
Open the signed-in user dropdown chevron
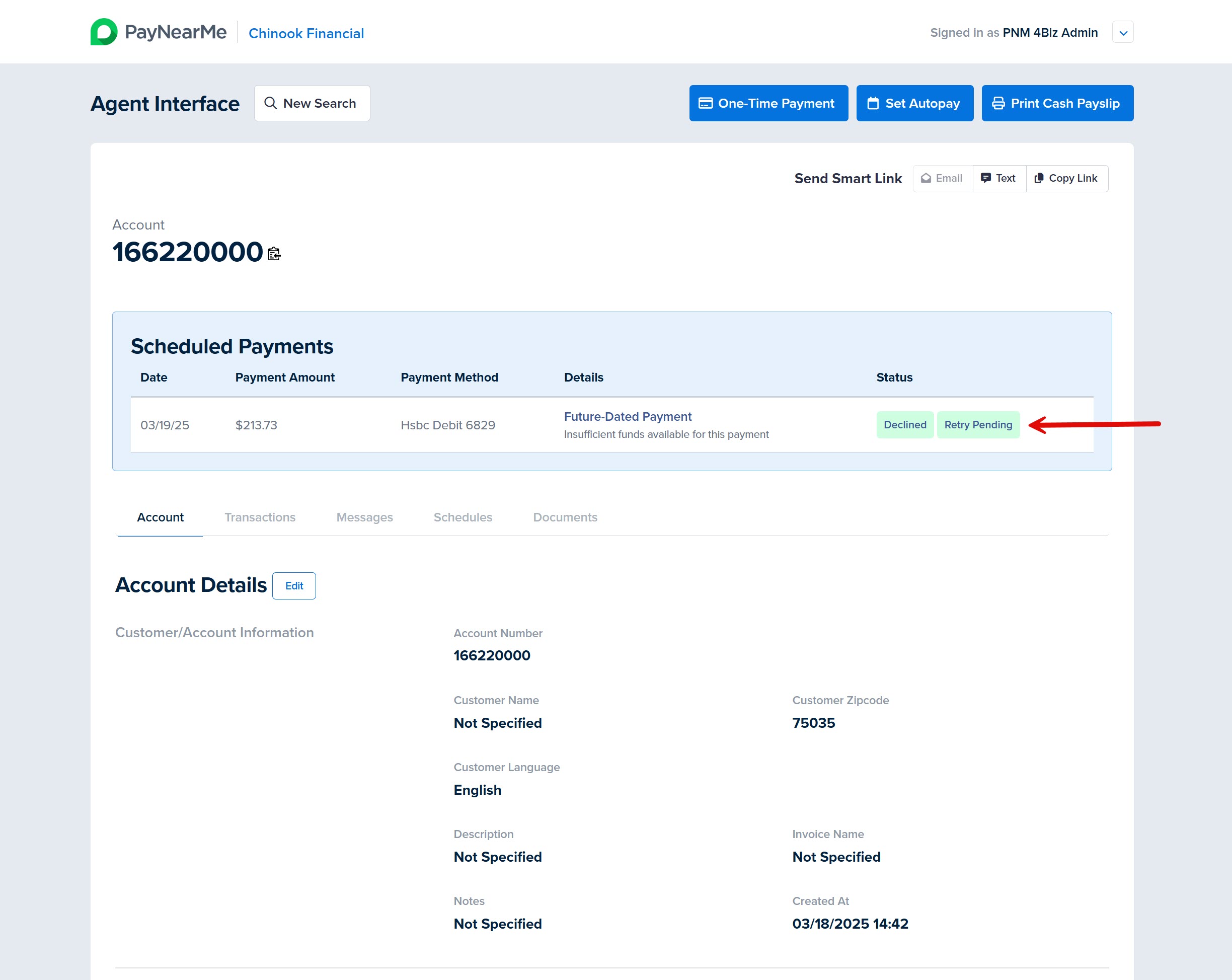1122,33
